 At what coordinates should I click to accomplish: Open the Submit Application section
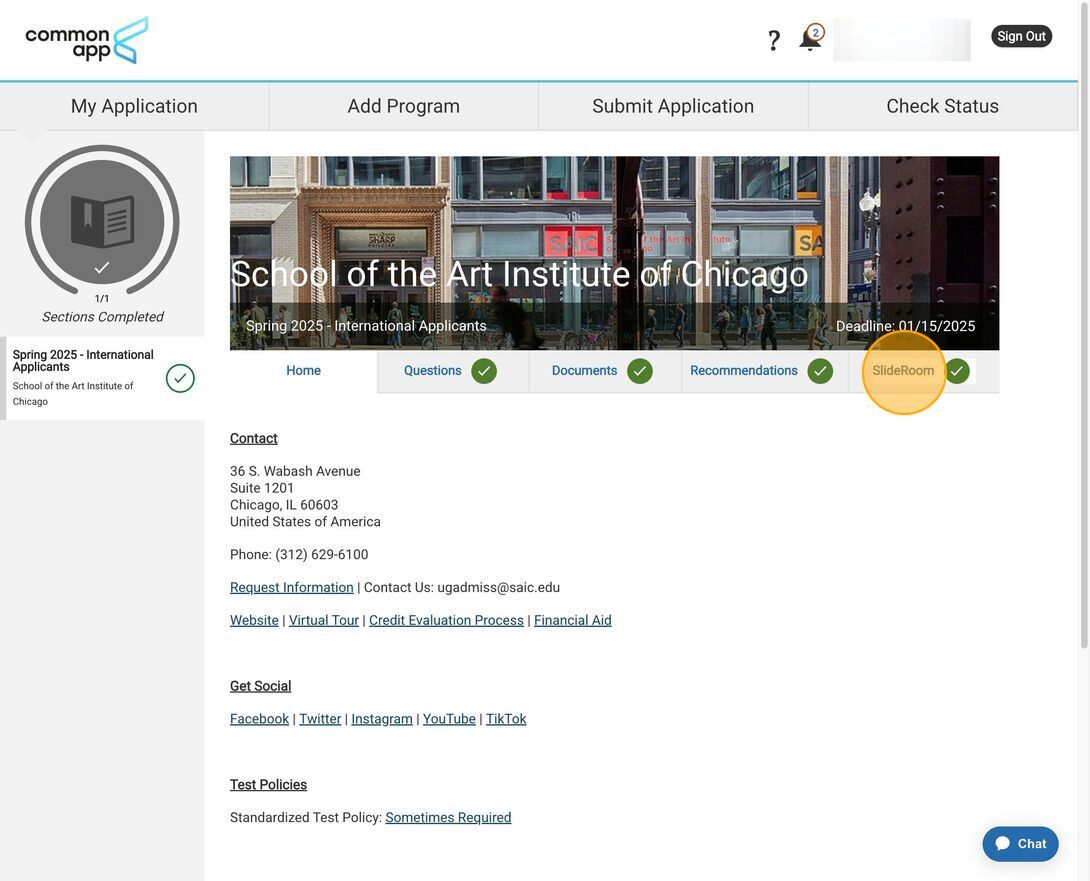673,106
